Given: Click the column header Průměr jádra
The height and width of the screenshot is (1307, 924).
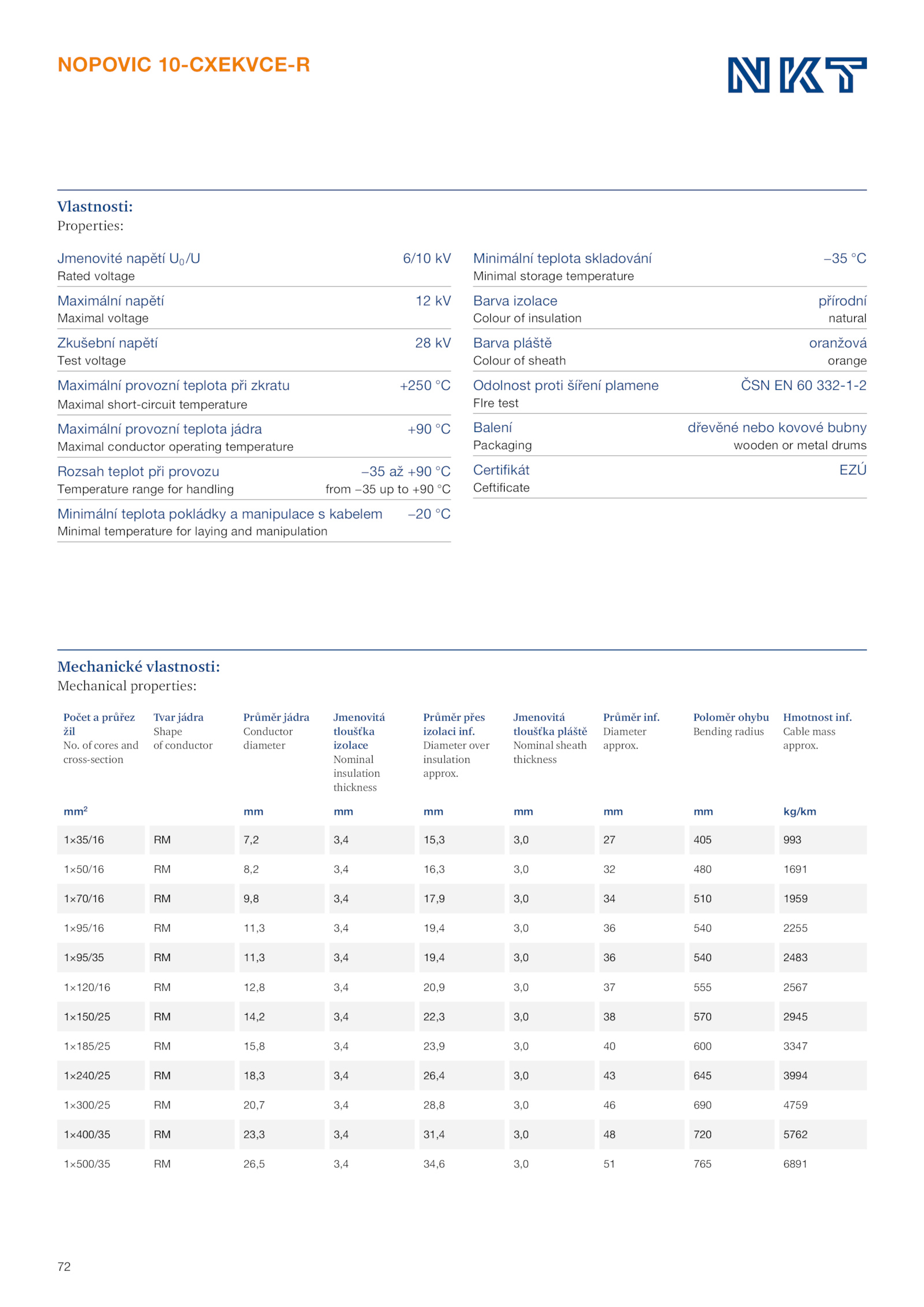Looking at the screenshot, I should point(276,717).
